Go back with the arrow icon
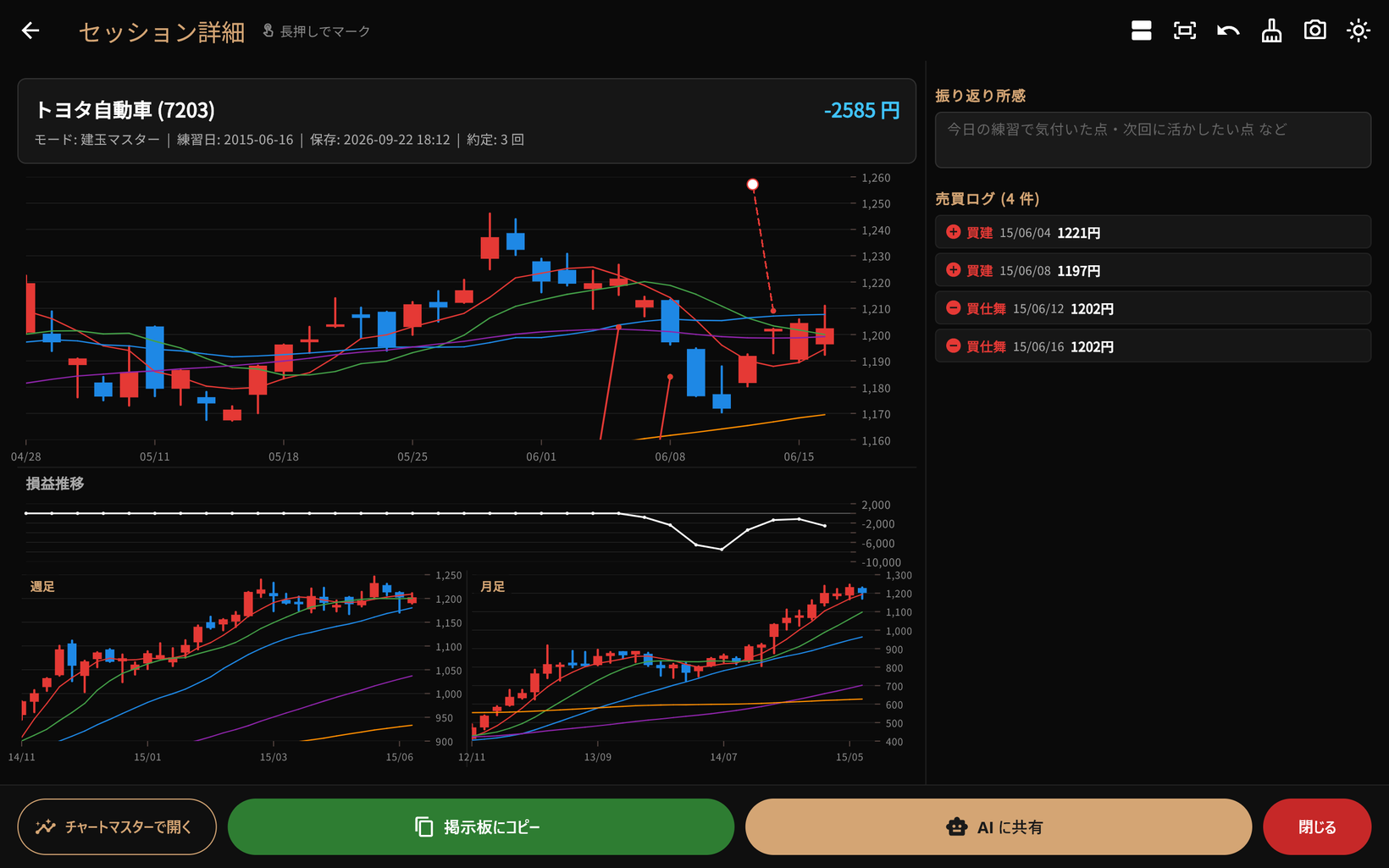1389x868 pixels. [30, 31]
